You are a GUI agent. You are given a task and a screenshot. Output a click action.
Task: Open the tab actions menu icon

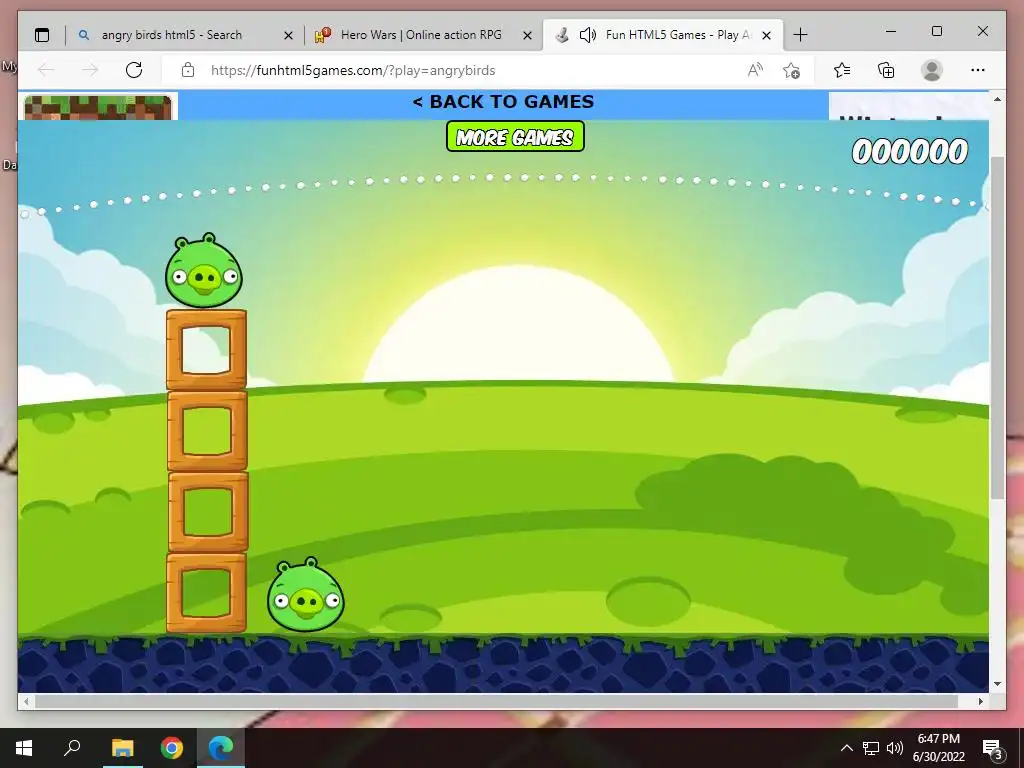42,35
